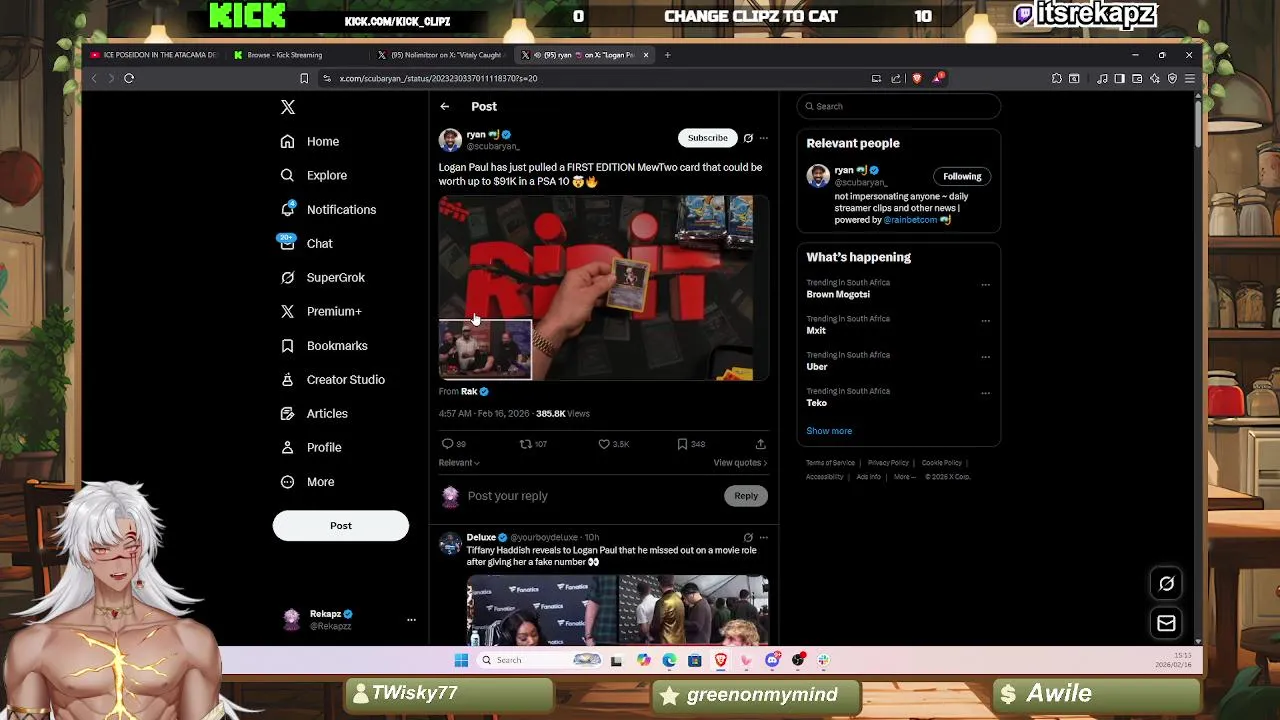Open Rekapz account options ellipsis
The image size is (1280, 720).
pyautogui.click(x=411, y=620)
